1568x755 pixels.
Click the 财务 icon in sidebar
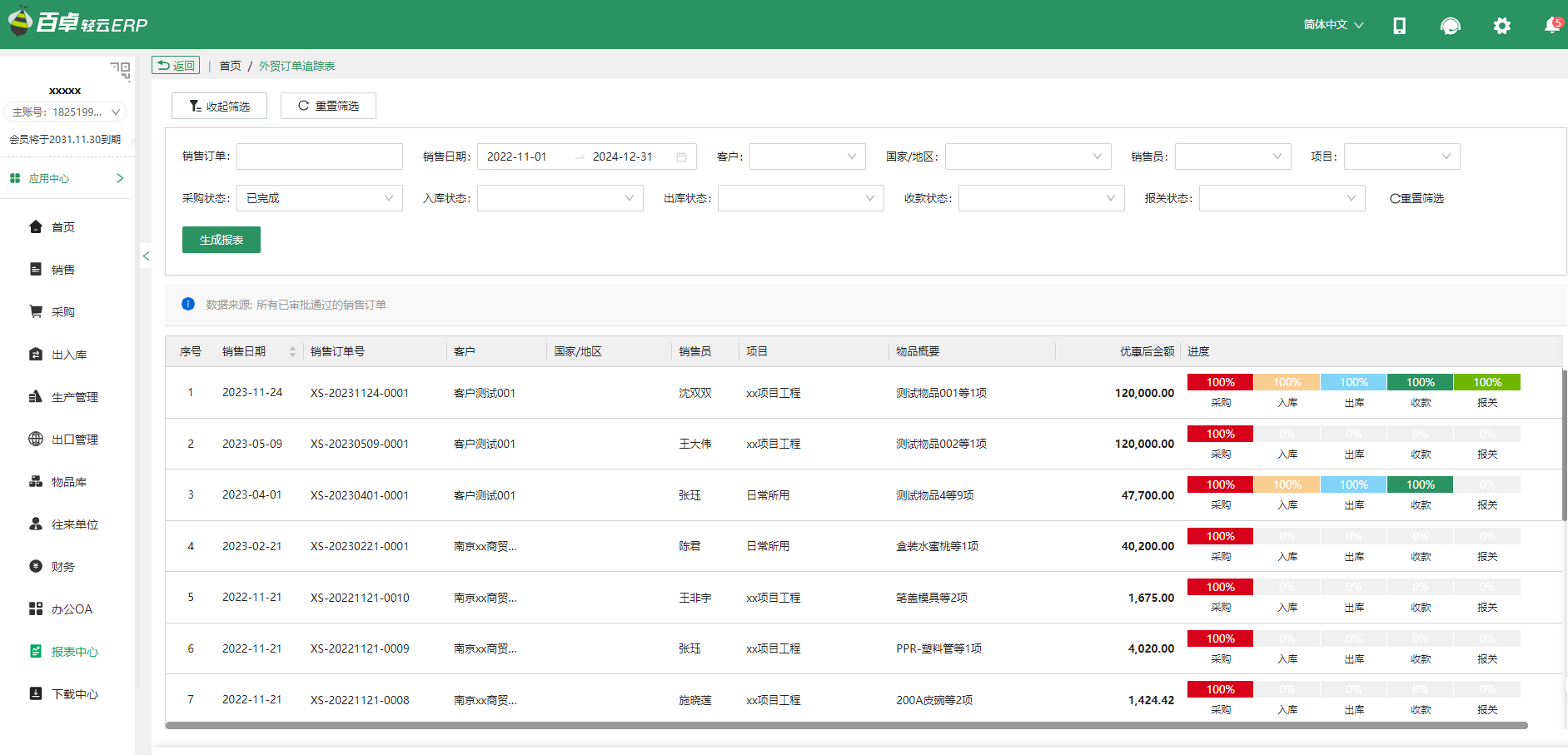36,566
